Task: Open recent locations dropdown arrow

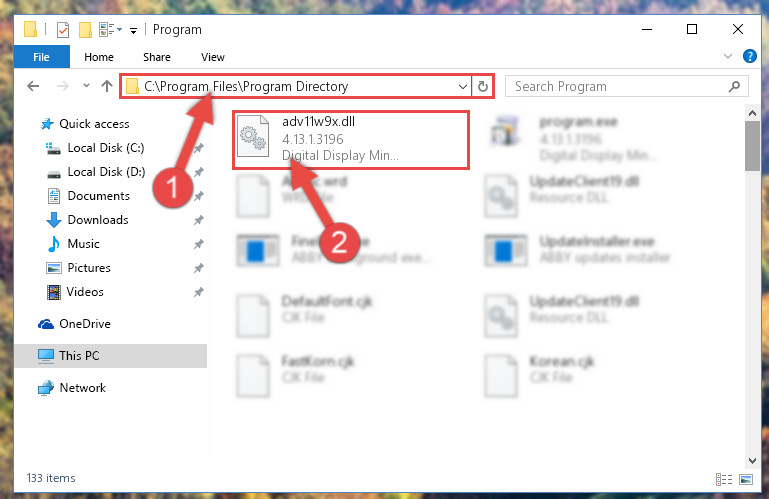Action: 86,86
